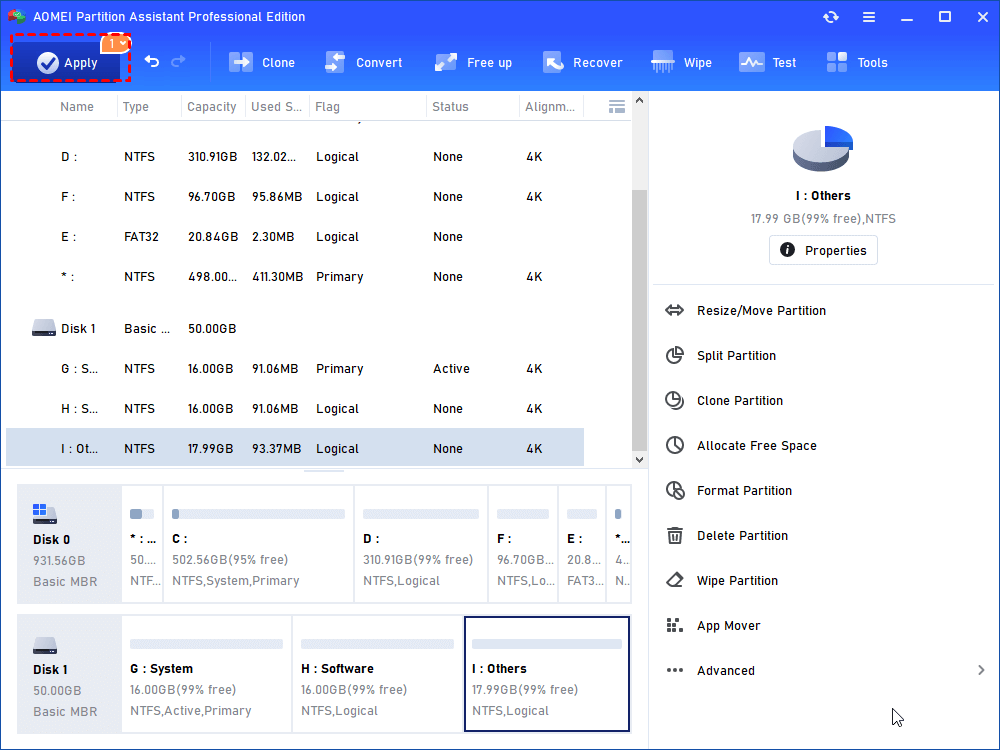
Task: Click the Test waveform toolbar icon
Action: coord(751,62)
